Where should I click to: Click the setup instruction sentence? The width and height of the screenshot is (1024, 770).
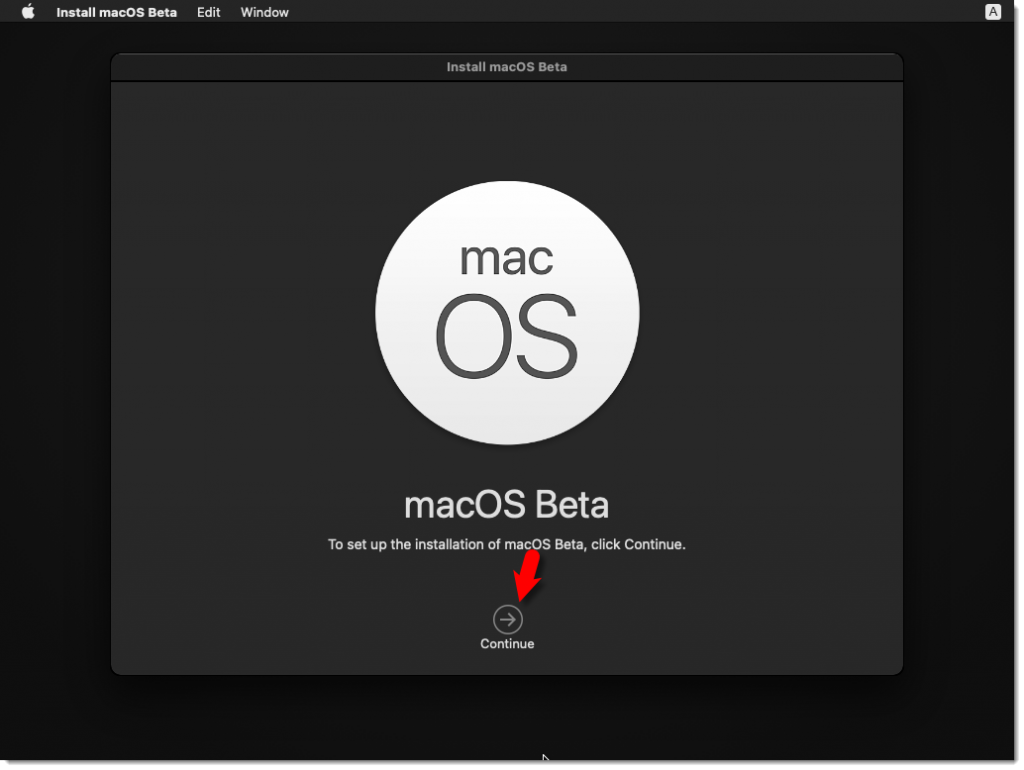click(507, 545)
